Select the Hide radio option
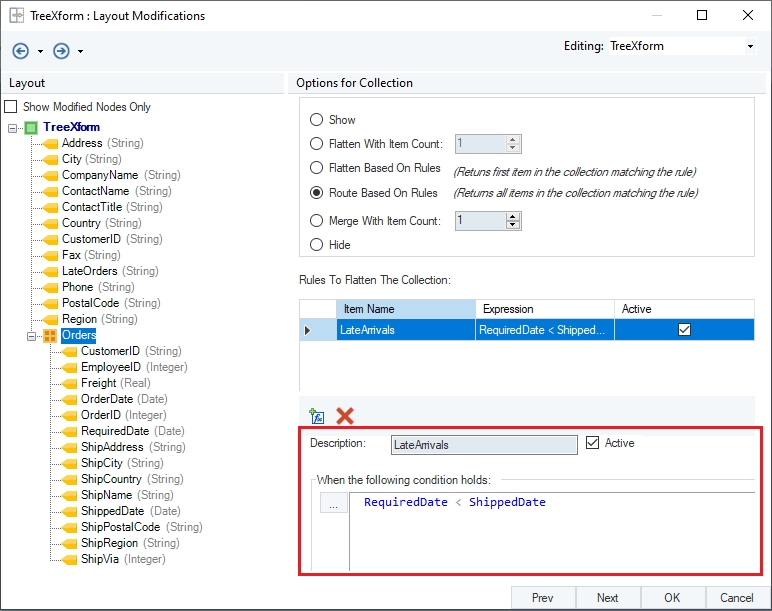The image size is (772, 611). tap(317, 244)
